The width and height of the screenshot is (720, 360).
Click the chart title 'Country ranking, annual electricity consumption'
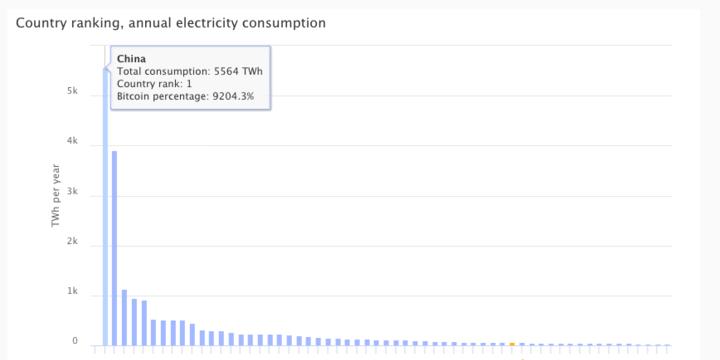[x=171, y=23]
